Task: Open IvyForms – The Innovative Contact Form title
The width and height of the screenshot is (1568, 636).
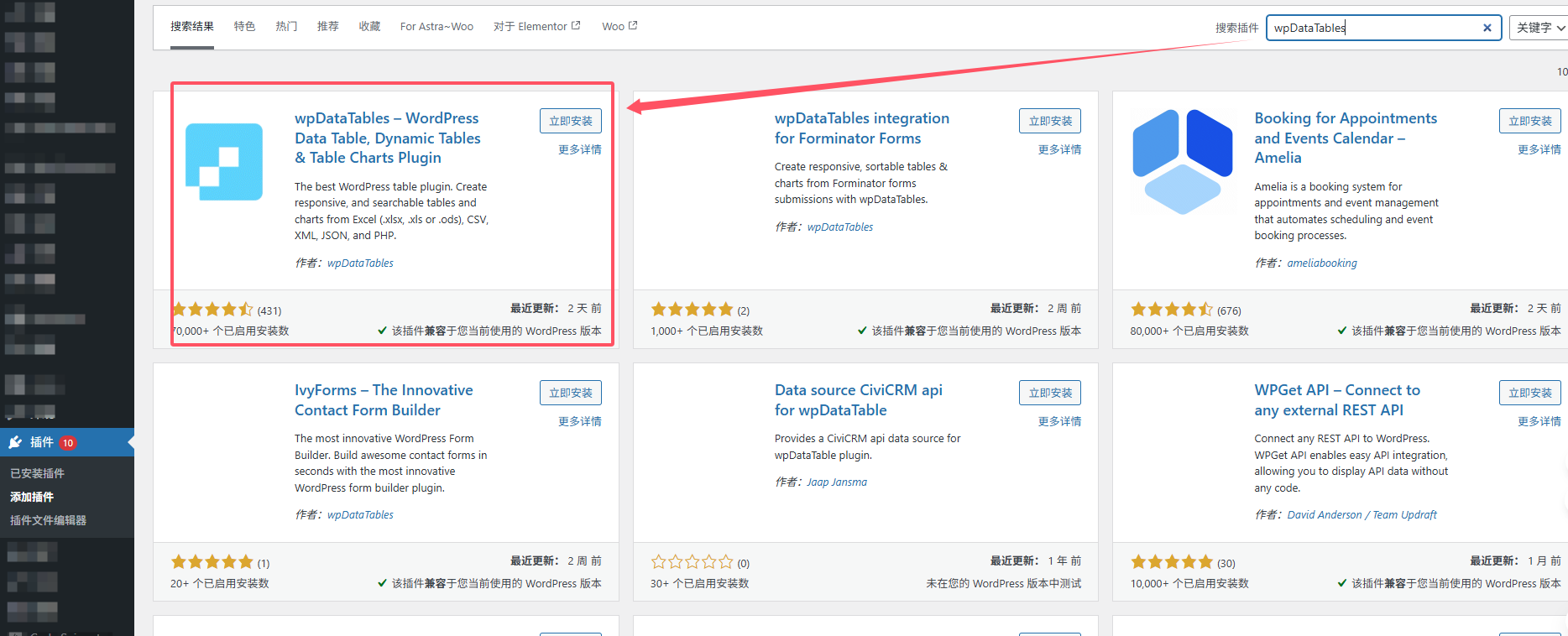Action: click(x=384, y=400)
